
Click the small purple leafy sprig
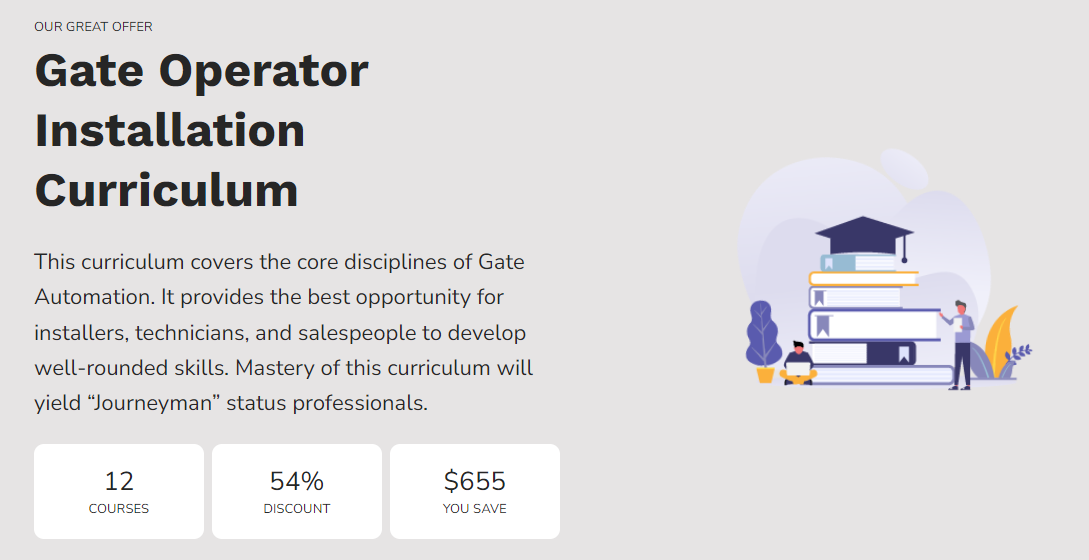[x=1020, y=352]
